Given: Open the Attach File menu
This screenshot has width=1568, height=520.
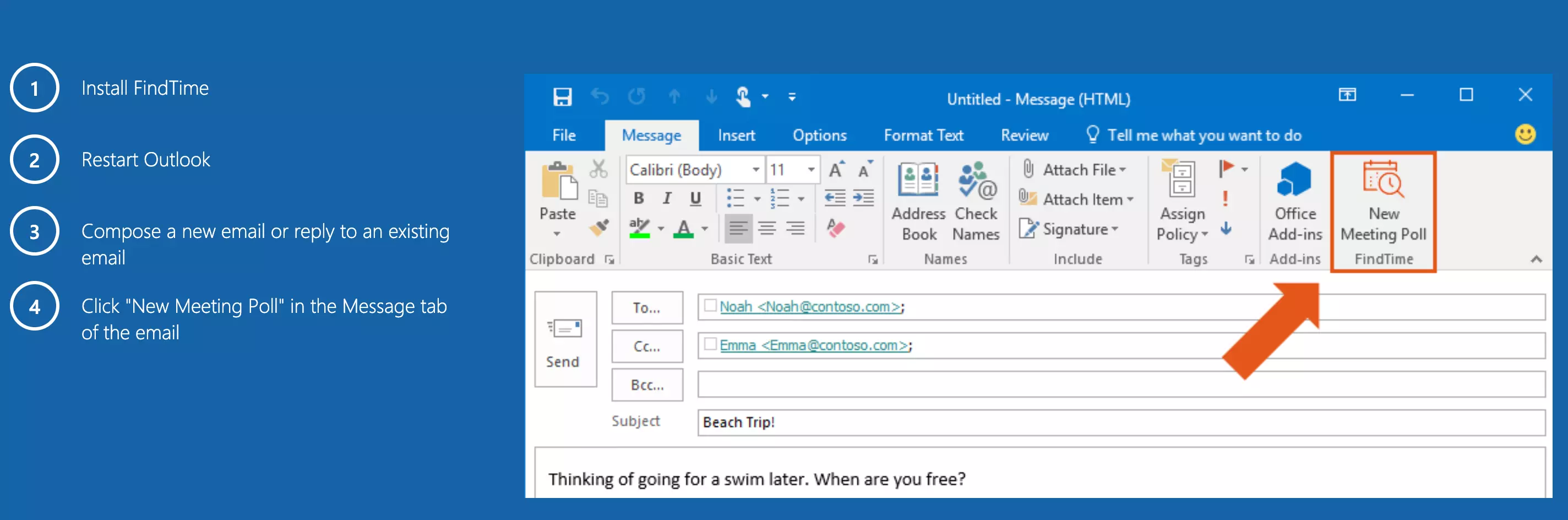Looking at the screenshot, I should 1074,169.
